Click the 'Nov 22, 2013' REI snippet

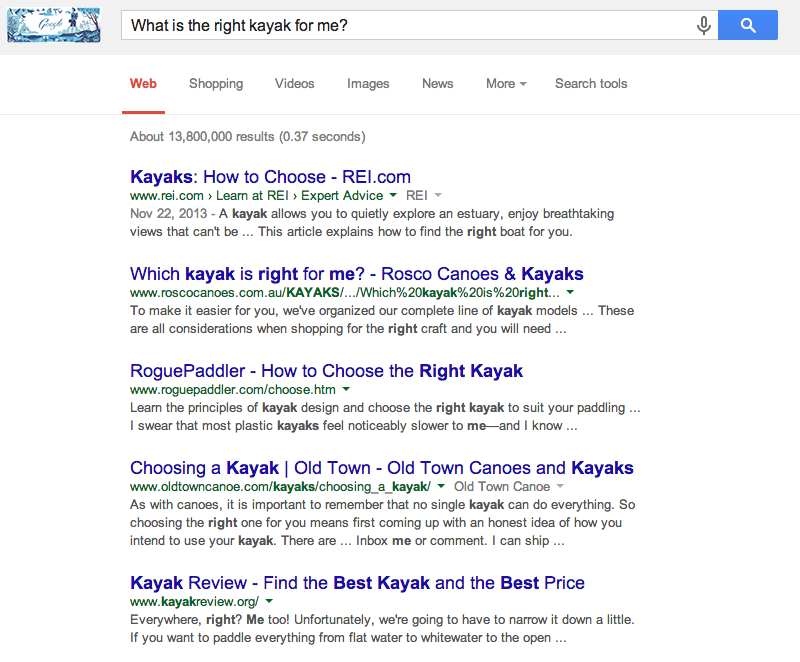point(372,222)
